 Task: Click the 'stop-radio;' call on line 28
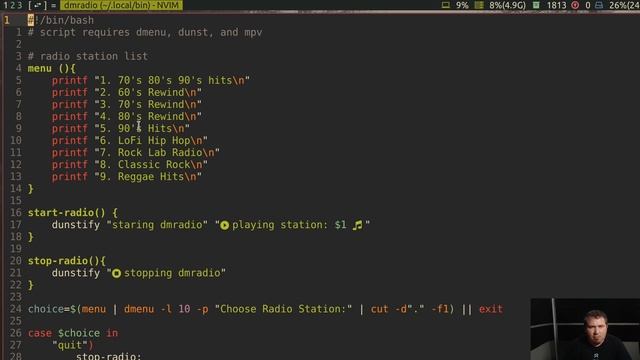click(109, 356)
